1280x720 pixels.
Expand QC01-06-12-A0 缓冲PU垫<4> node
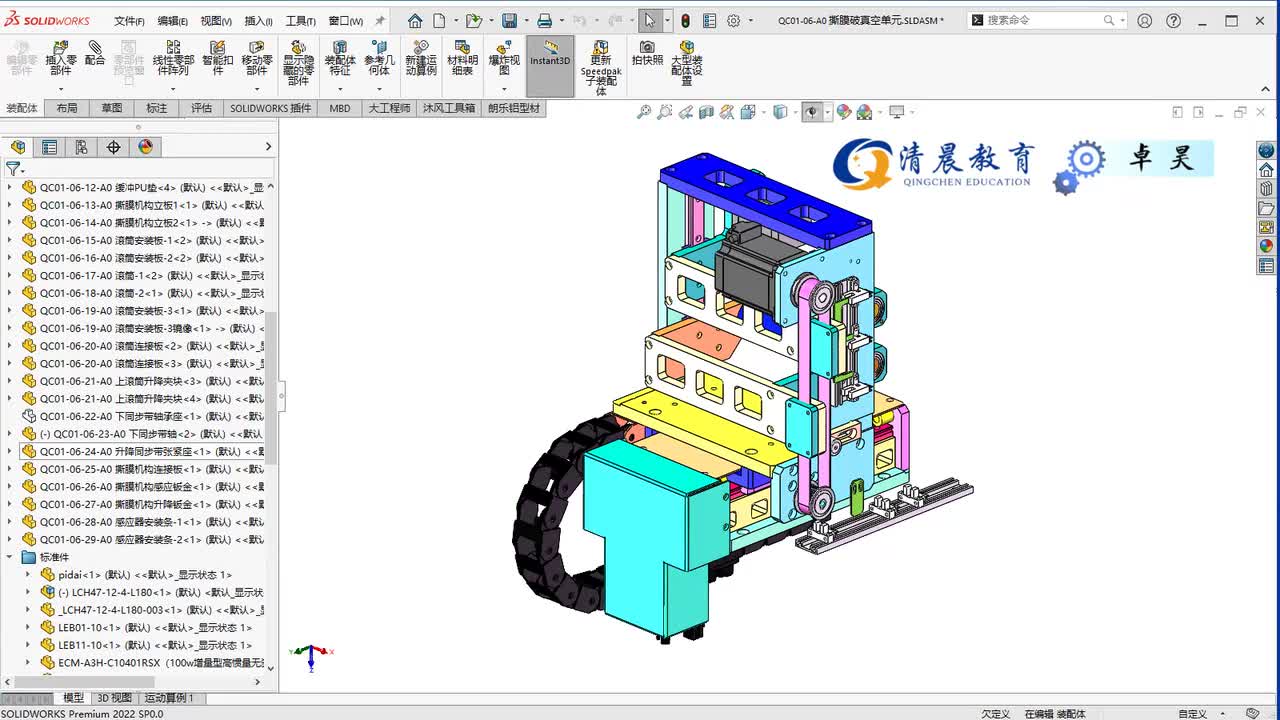(x=10, y=187)
